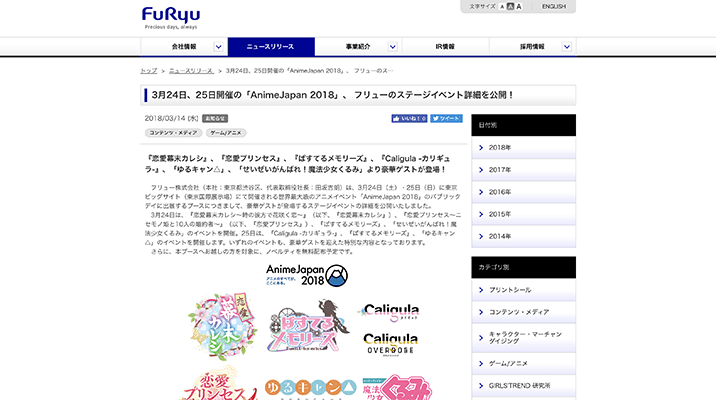Viewport: 716px width, 400px height.
Task: Open the 採用情報 menu
Action: 532,47
